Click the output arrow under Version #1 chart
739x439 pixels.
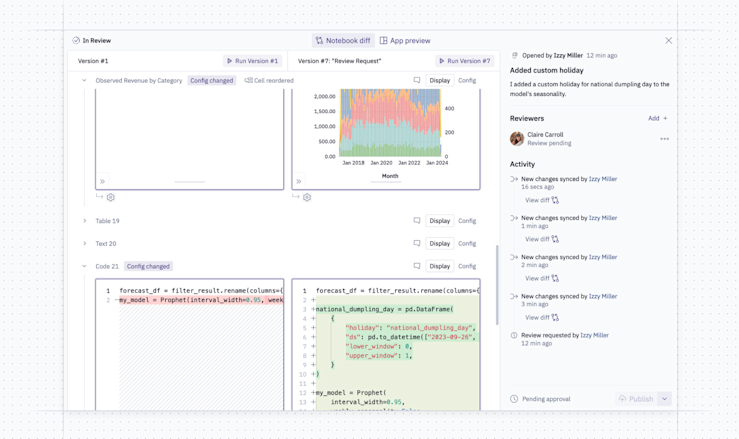[99, 197]
